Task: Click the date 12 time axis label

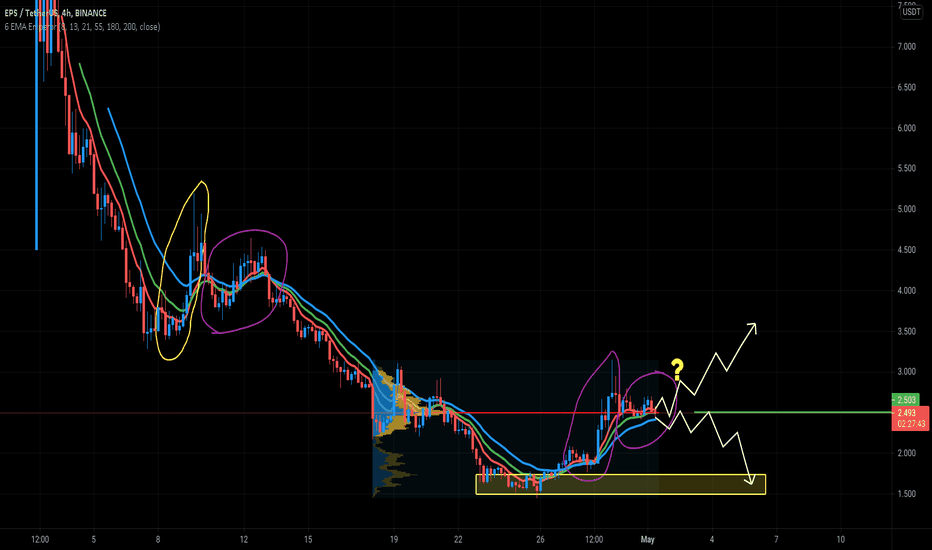Action: coord(244,539)
